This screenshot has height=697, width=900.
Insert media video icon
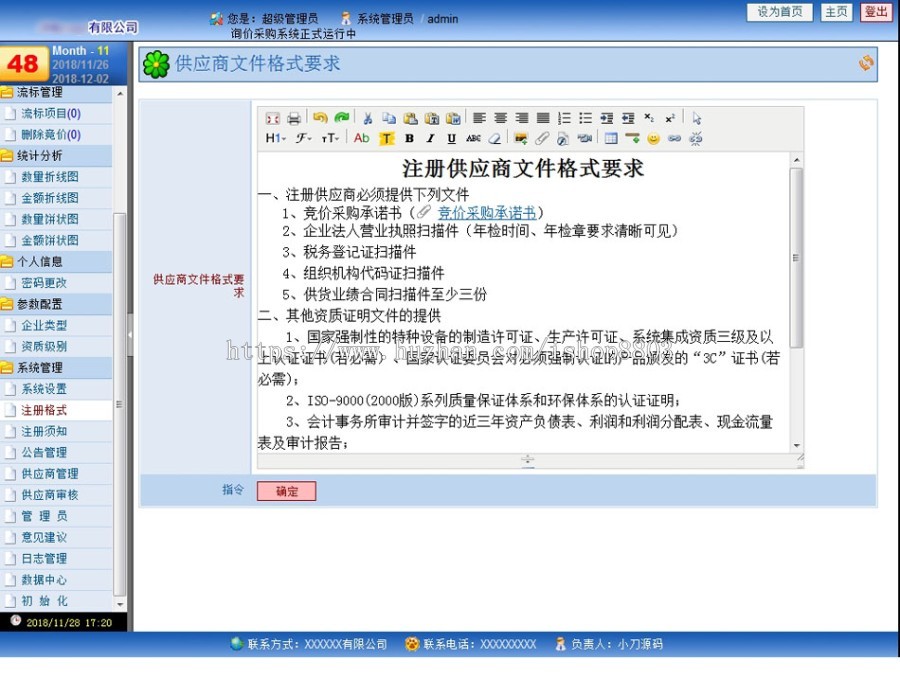click(584, 138)
